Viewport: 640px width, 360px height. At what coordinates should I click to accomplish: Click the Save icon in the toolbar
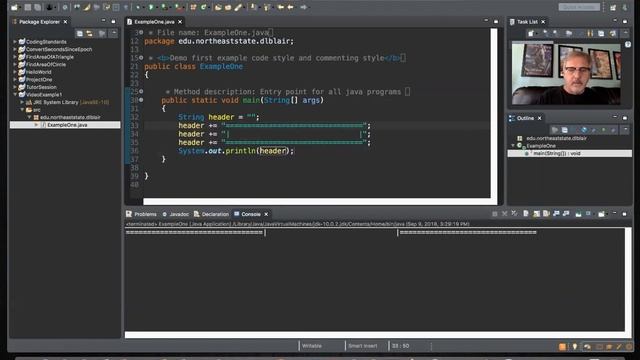(28, 7)
